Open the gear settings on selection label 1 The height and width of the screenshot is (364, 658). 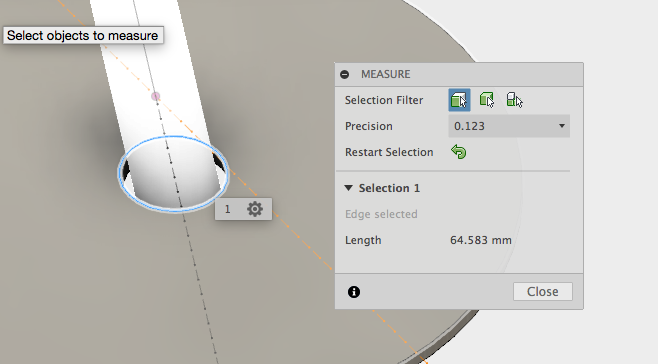tap(255, 209)
